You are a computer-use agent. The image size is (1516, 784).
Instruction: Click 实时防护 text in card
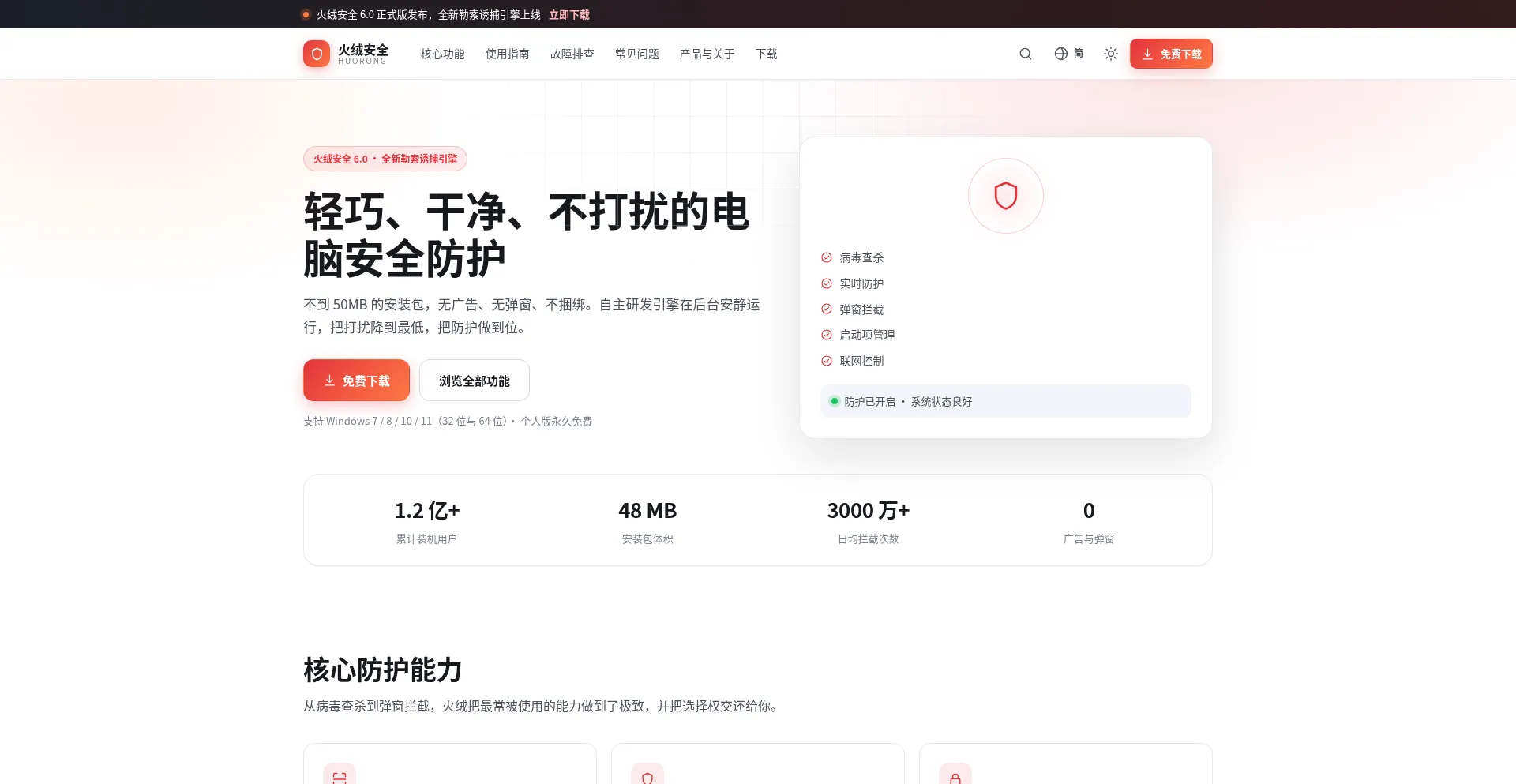[x=861, y=283]
